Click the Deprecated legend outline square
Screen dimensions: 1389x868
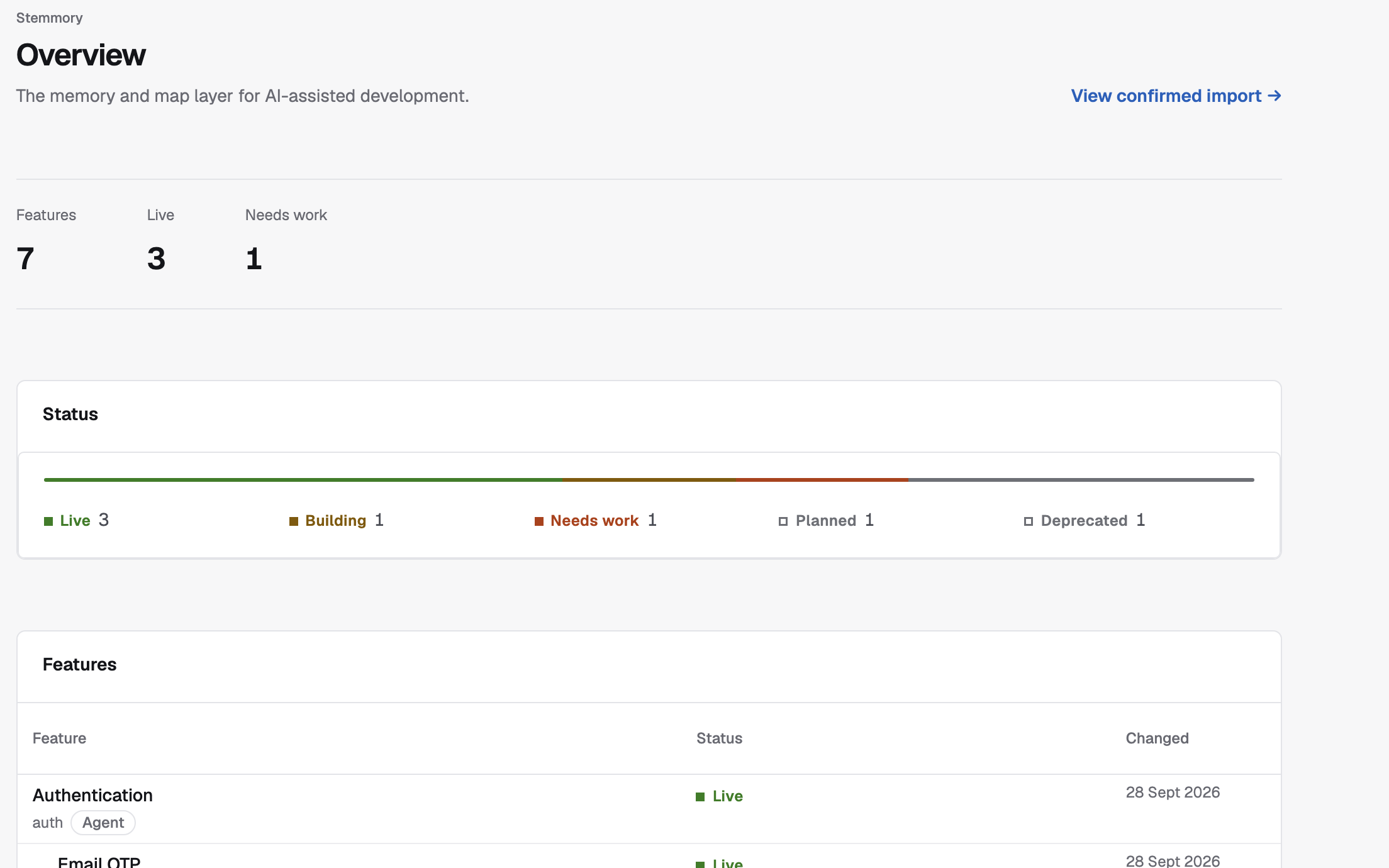tap(1029, 521)
